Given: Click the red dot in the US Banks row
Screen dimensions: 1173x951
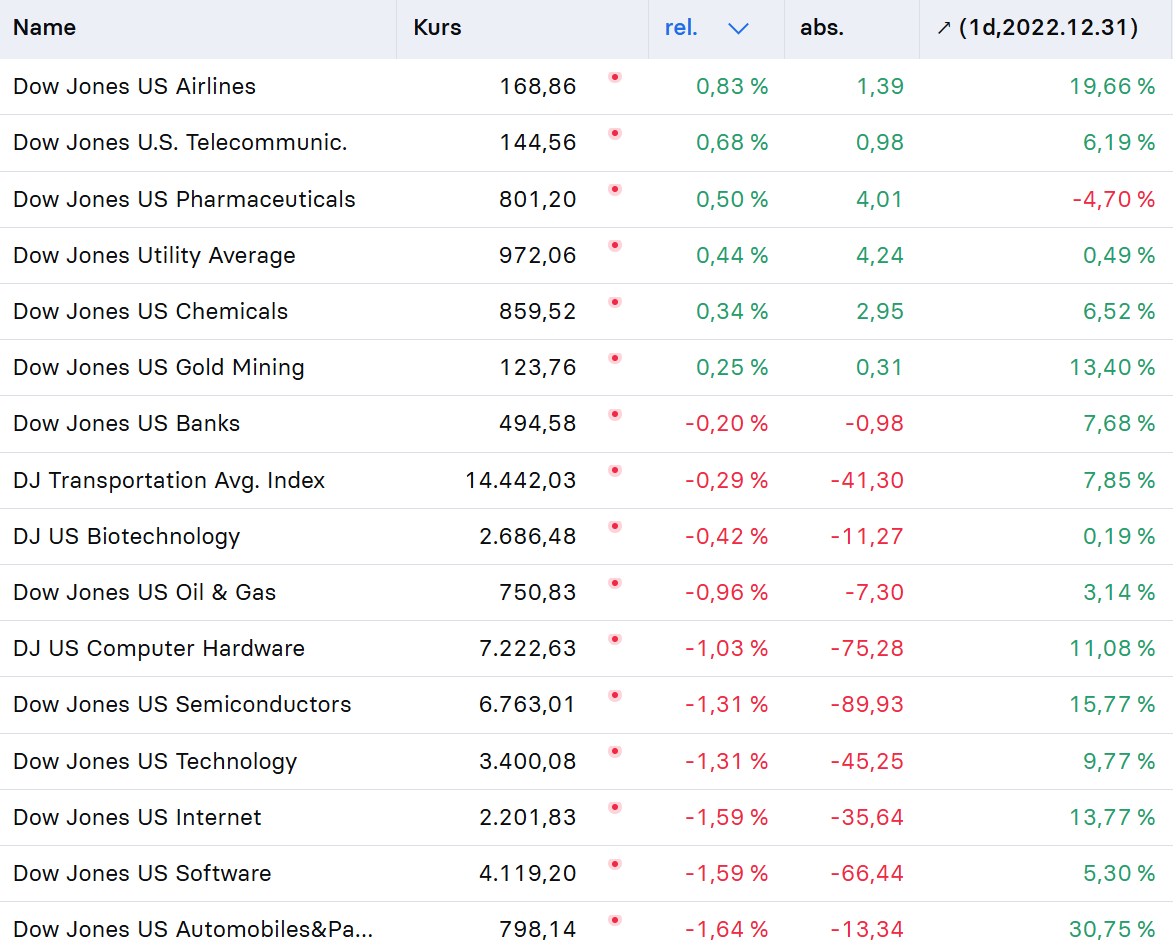Looking at the screenshot, I should click(615, 415).
